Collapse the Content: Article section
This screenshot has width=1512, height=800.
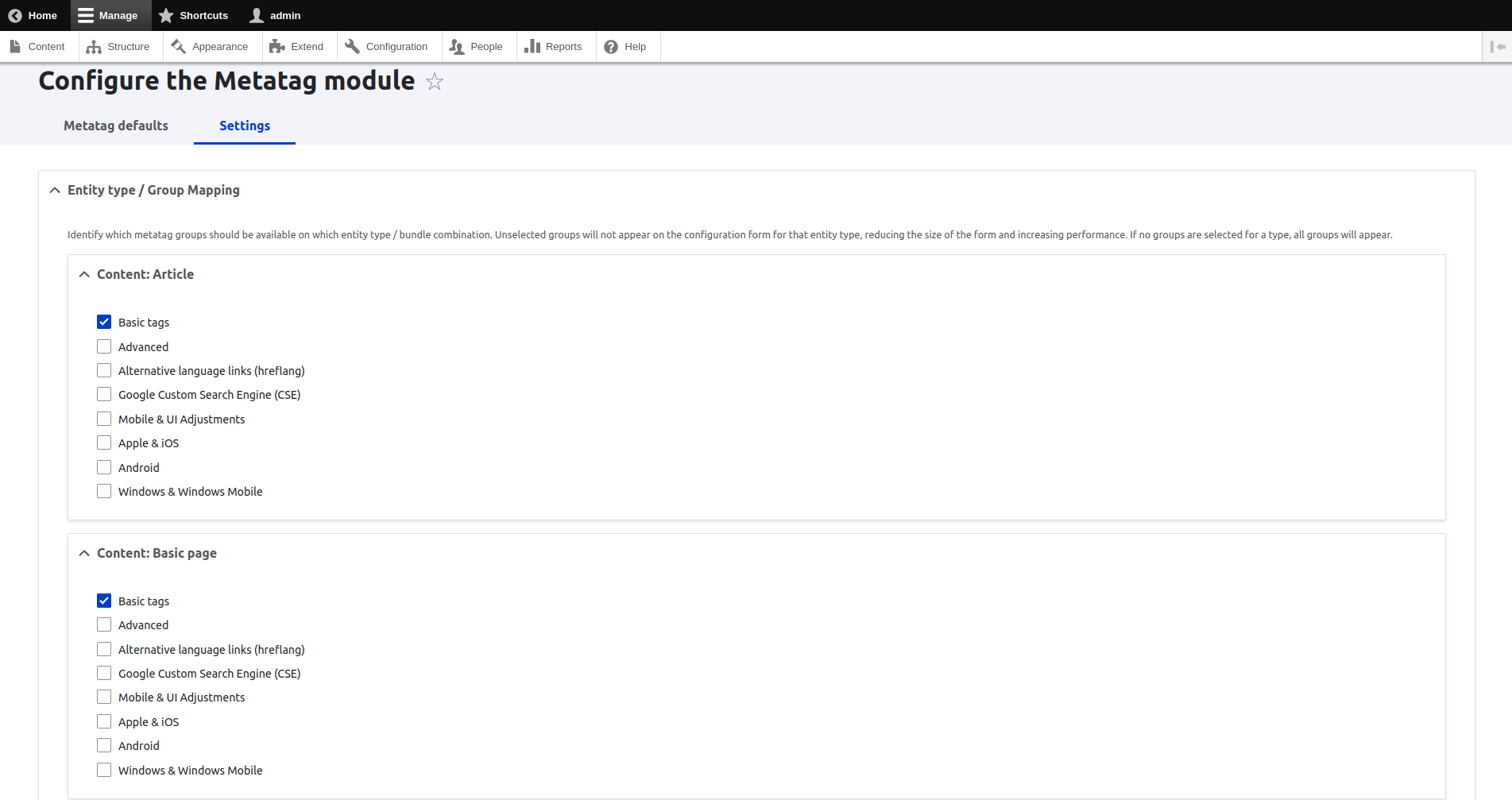(x=84, y=274)
